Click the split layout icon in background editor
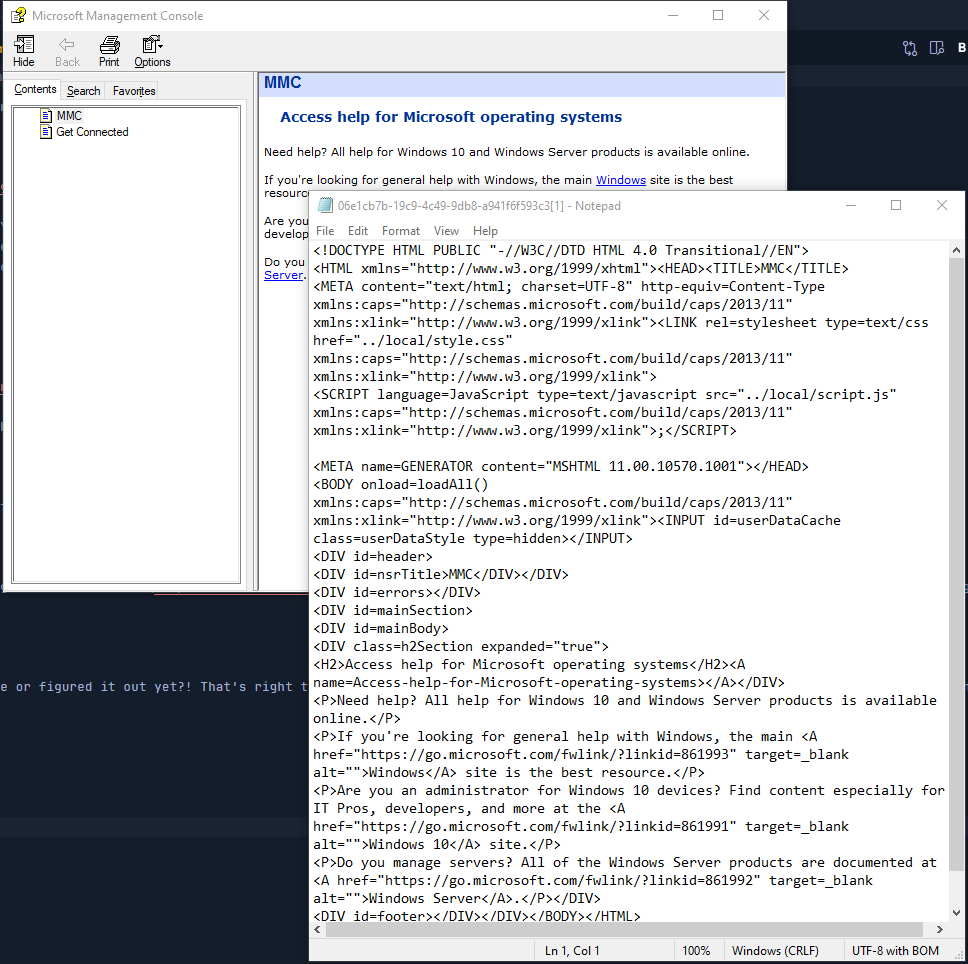Viewport: 968px width, 964px height. click(937, 48)
